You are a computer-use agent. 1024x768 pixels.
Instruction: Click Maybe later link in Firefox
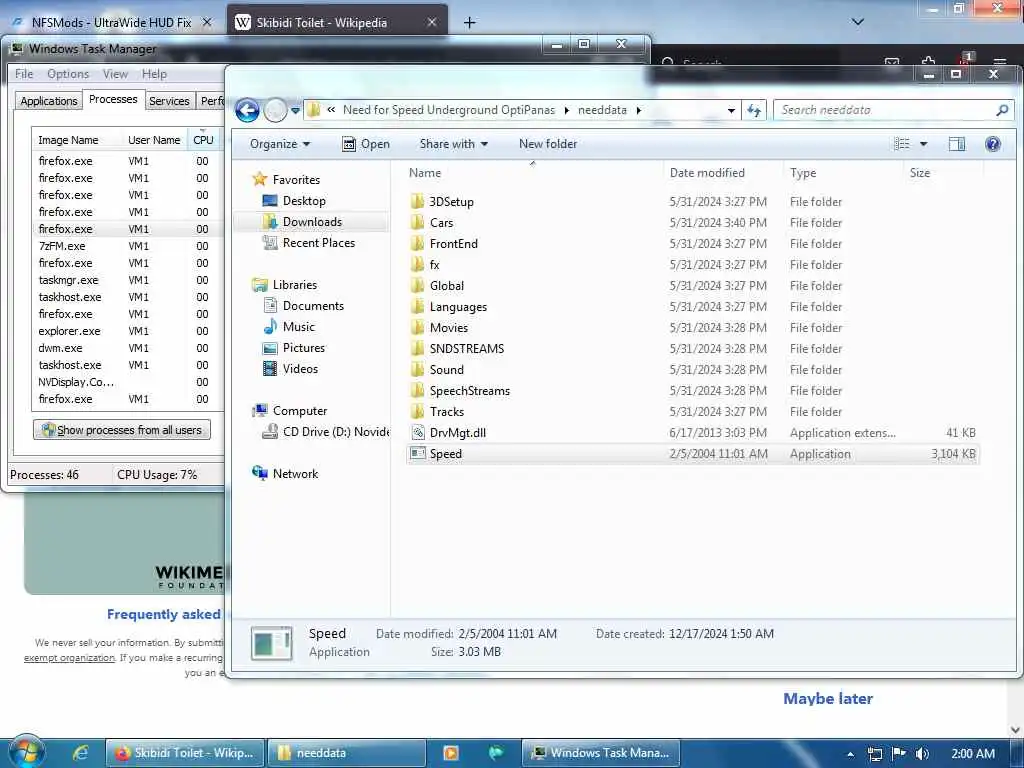(x=828, y=699)
